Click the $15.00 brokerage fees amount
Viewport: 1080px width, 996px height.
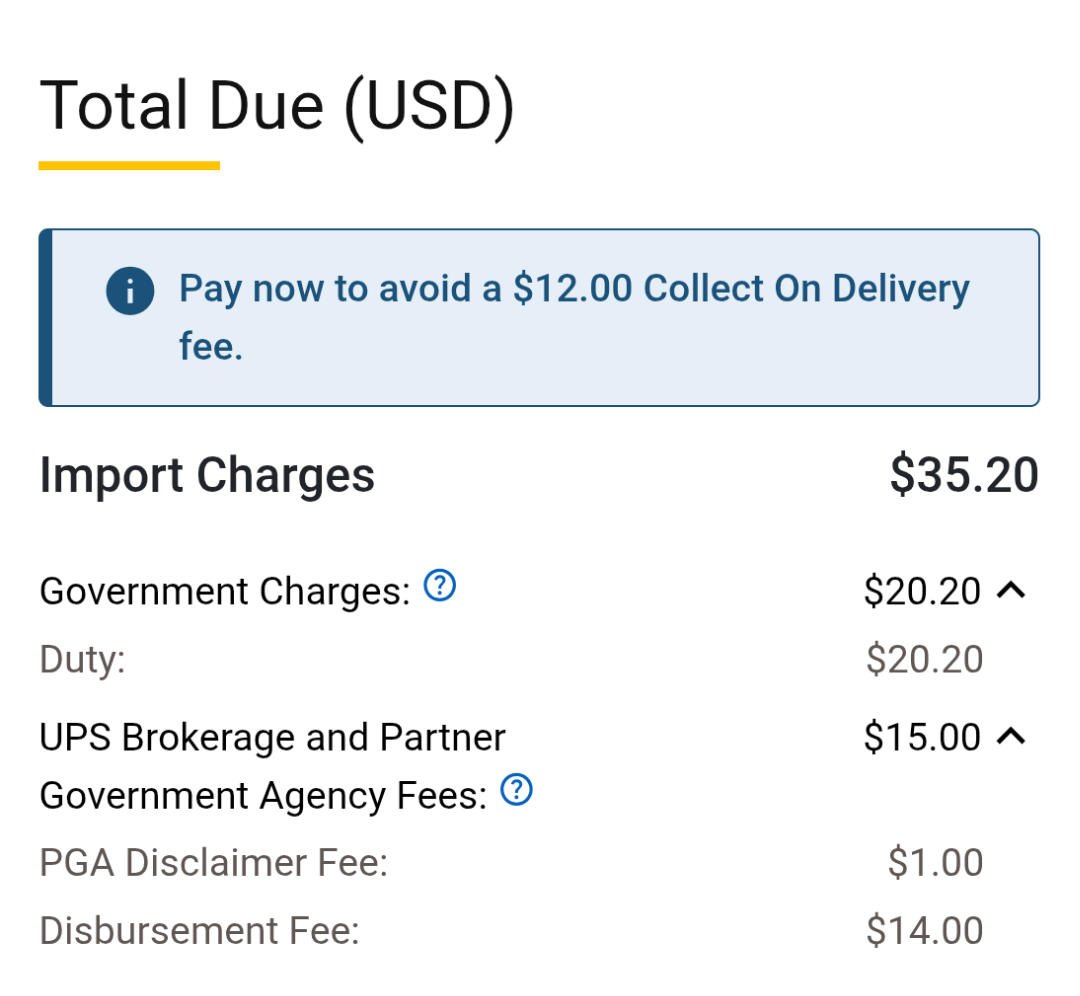point(922,738)
